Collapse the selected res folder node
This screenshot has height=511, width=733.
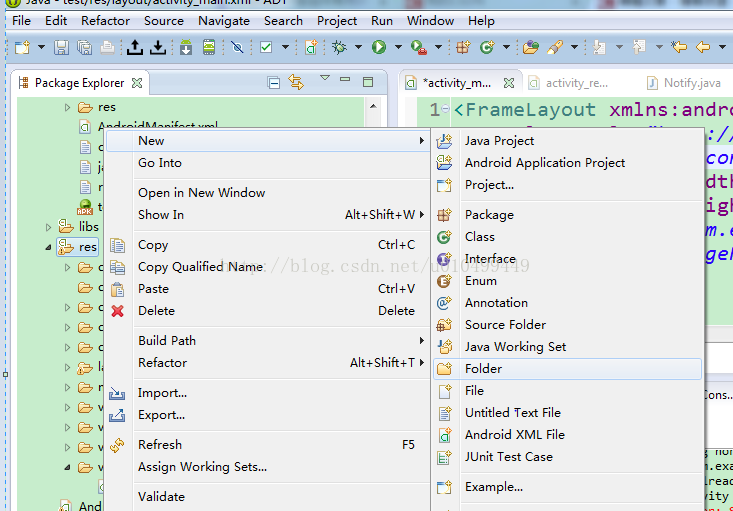[x=49, y=247]
